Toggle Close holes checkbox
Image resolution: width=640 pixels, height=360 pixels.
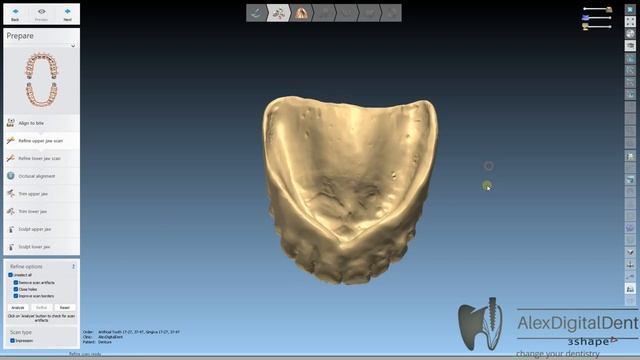(16, 289)
